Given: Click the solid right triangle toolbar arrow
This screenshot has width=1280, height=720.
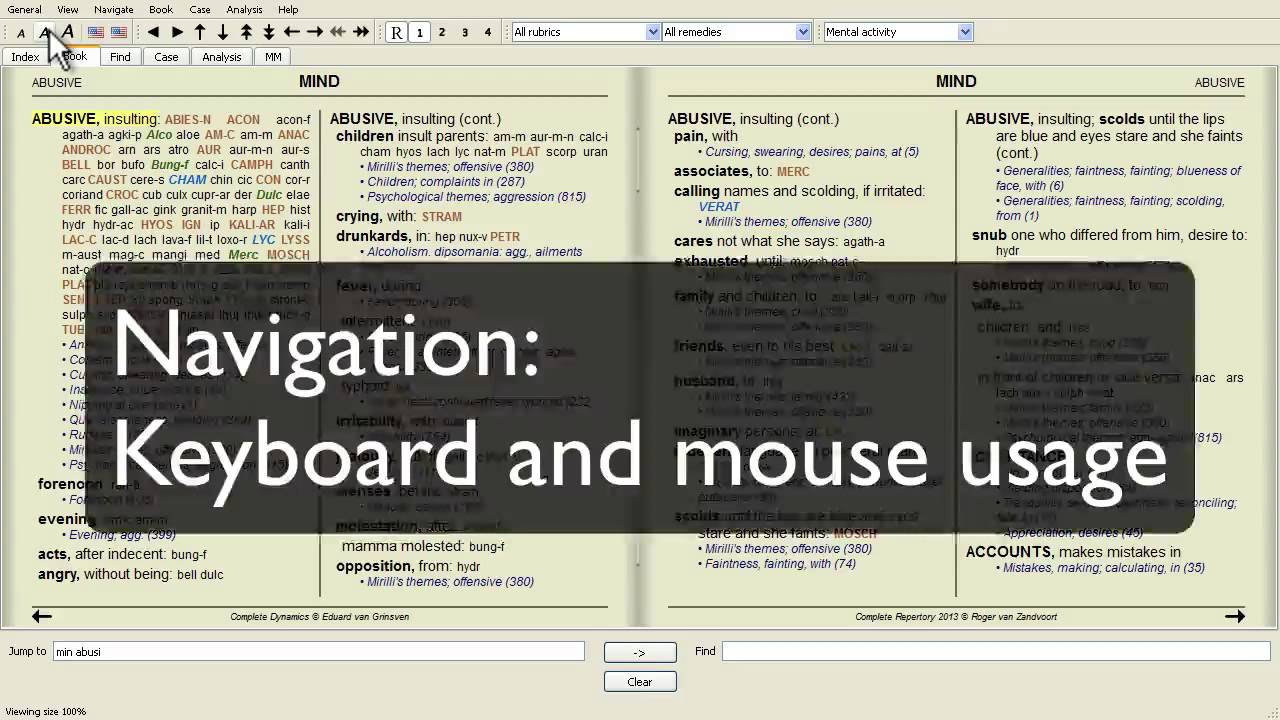Looking at the screenshot, I should coord(176,33).
